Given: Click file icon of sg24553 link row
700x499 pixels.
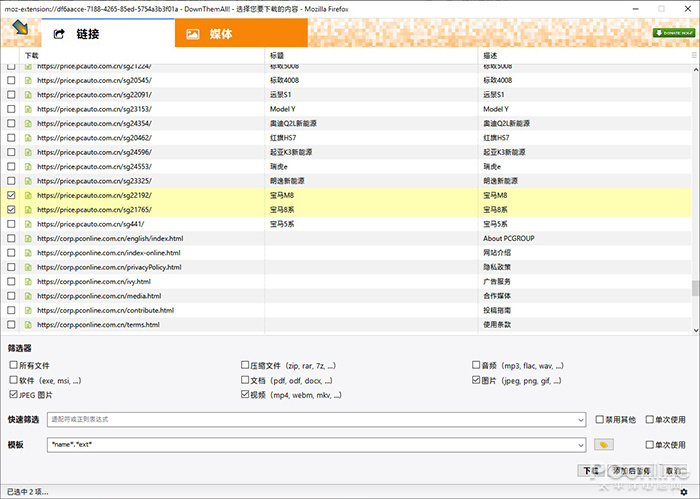Looking at the screenshot, I should pyautogui.click(x=28, y=166).
